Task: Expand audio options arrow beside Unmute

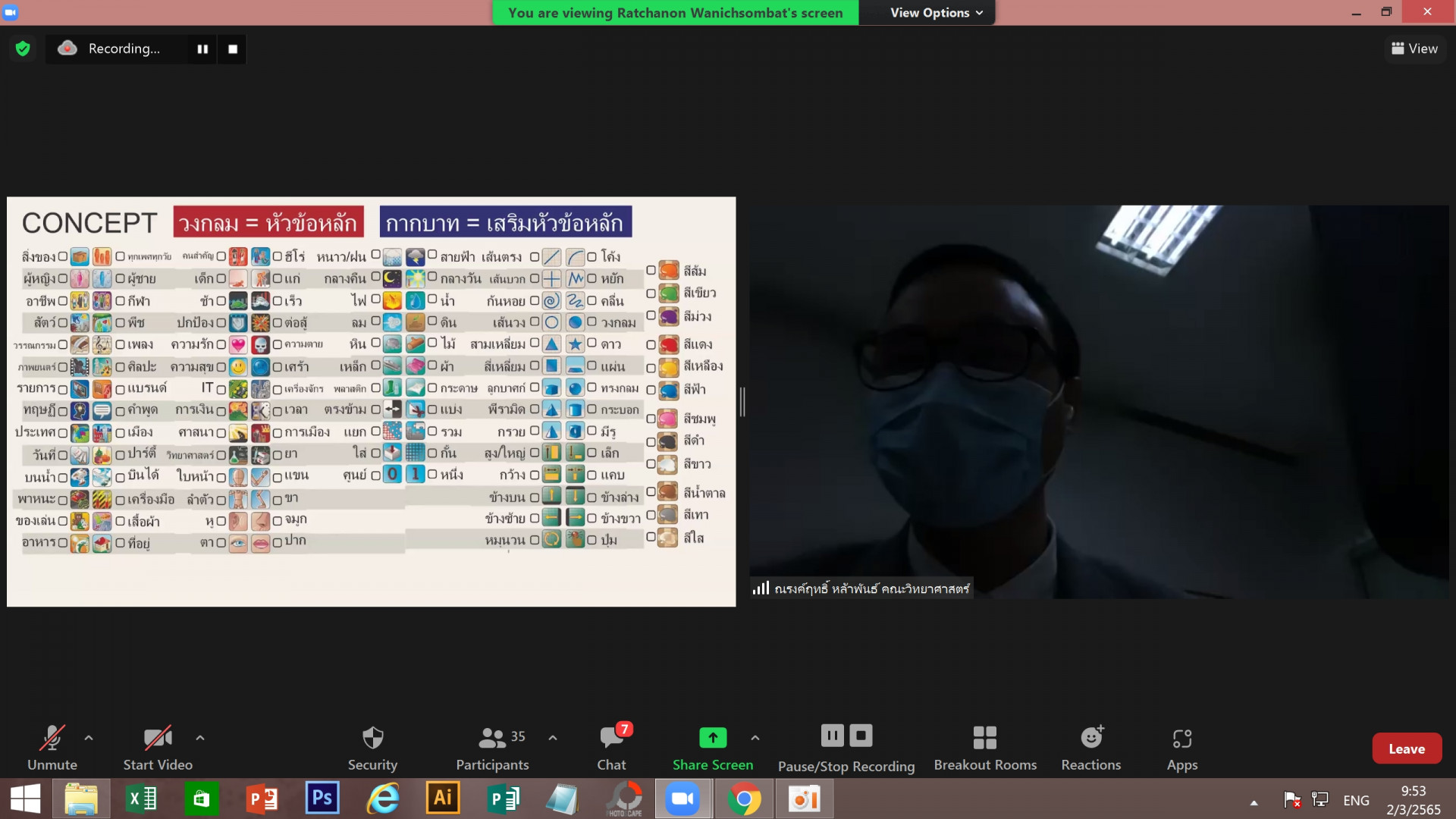Action: (89, 737)
